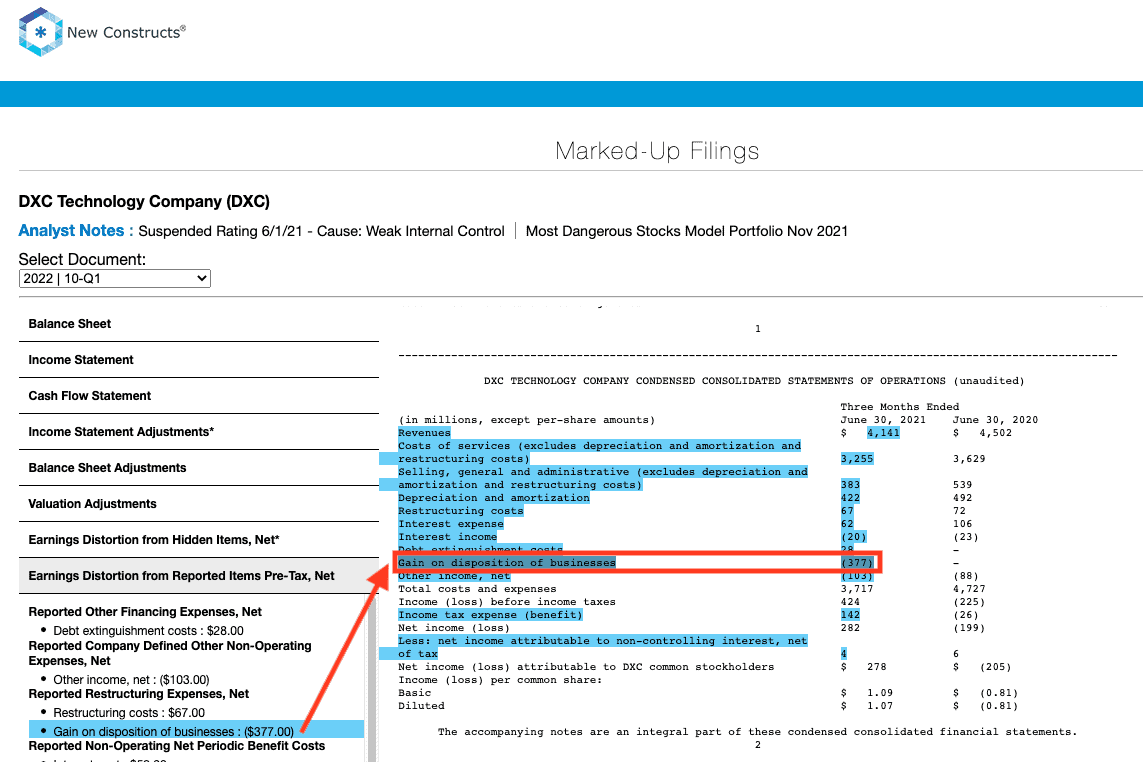Click Suspended Rating 6/1/21 analyst note
Screen dimensions: 1143x762
click(321, 231)
